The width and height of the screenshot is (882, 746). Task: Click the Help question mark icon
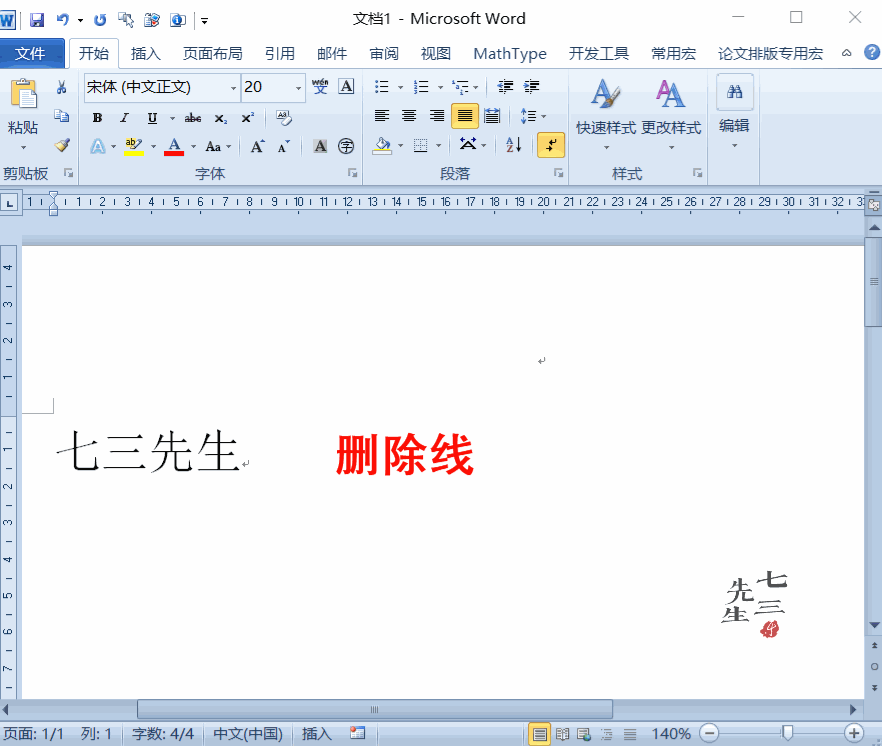[x=871, y=52]
